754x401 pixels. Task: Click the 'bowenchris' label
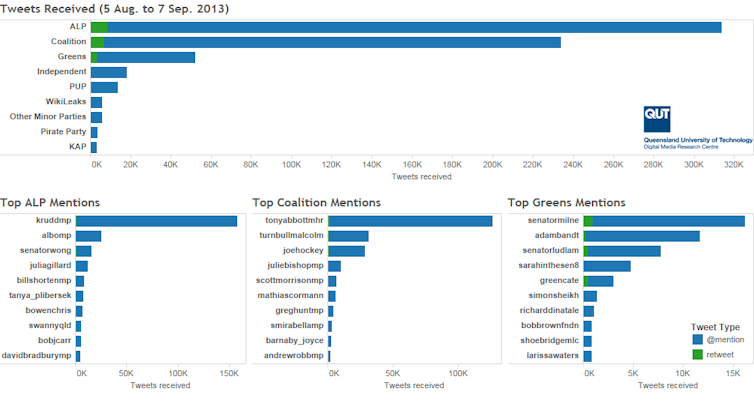click(x=48, y=310)
